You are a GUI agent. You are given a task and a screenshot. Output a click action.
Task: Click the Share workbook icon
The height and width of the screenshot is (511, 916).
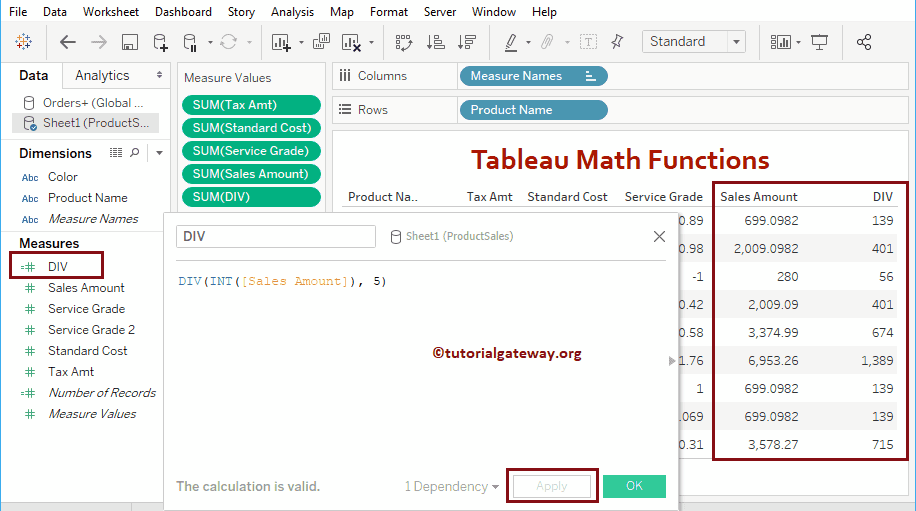point(864,42)
